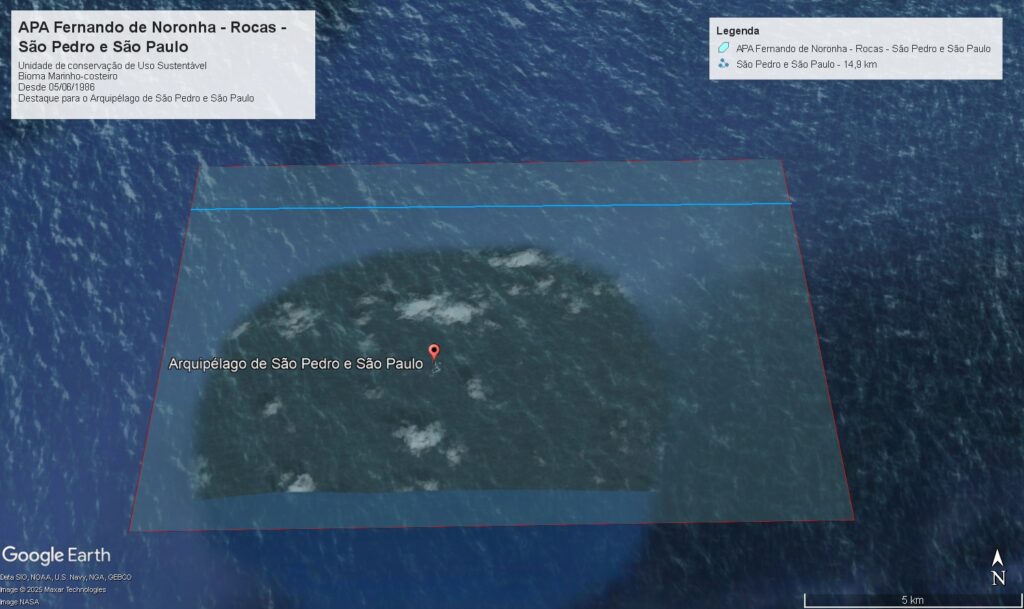Click the 'APA Fernando de Noronha - Rocas' title

152,37
